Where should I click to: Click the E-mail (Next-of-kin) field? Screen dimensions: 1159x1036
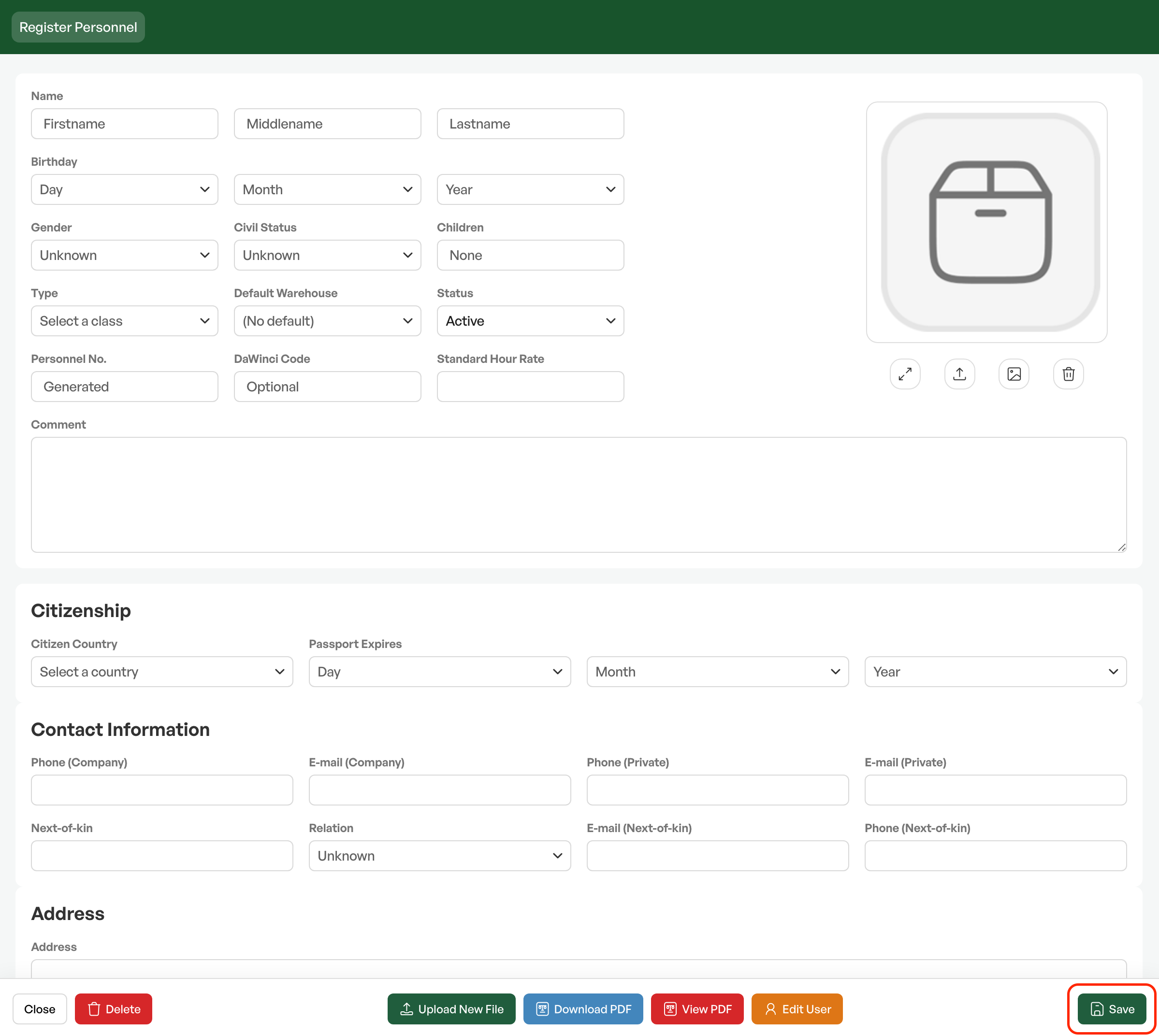[x=718, y=856]
